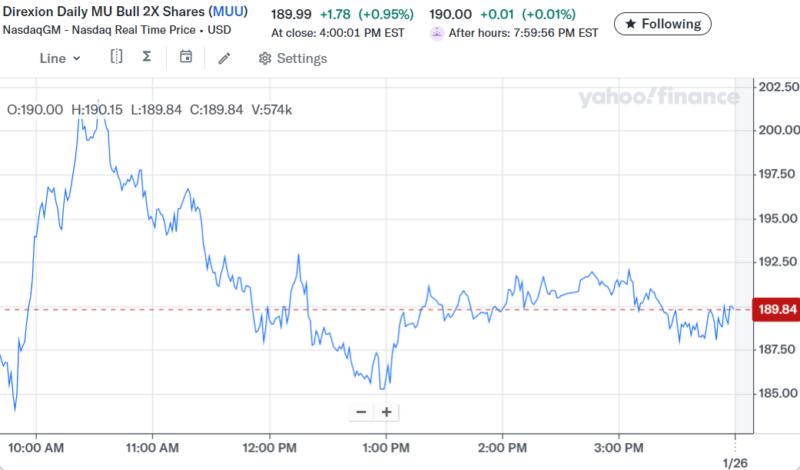Screen dimensions: 800x470
Task: Click the 3:00 PM time axis label
Action: pyautogui.click(x=618, y=444)
